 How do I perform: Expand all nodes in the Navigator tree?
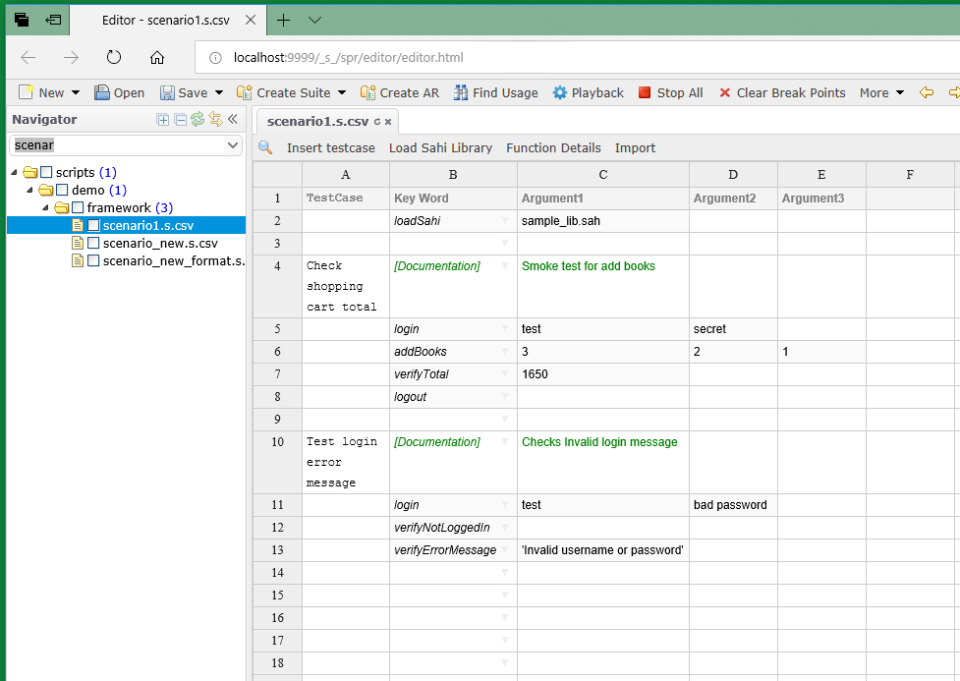[x=162, y=119]
